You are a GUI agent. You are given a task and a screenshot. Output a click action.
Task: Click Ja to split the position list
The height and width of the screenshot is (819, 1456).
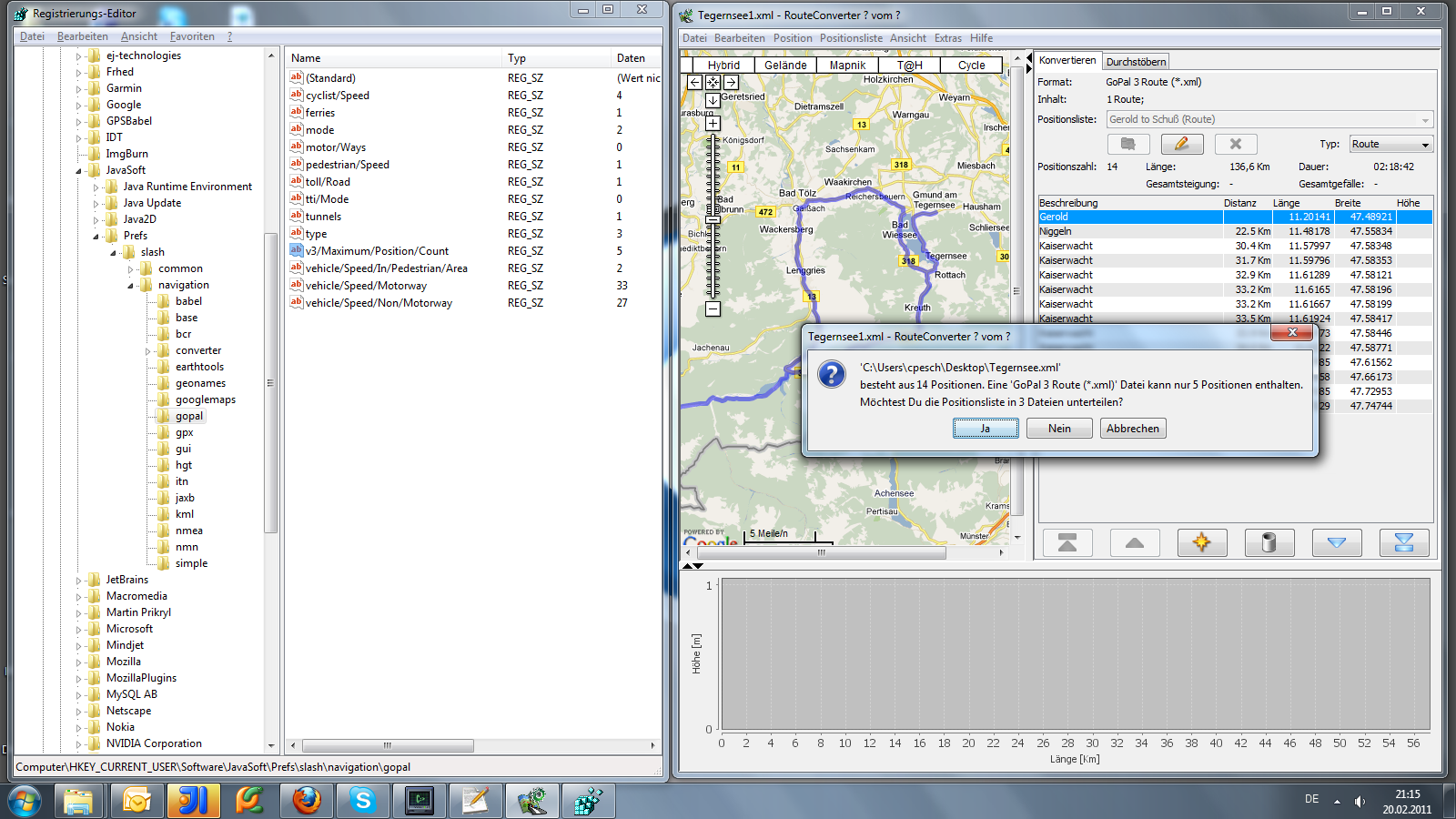(986, 429)
